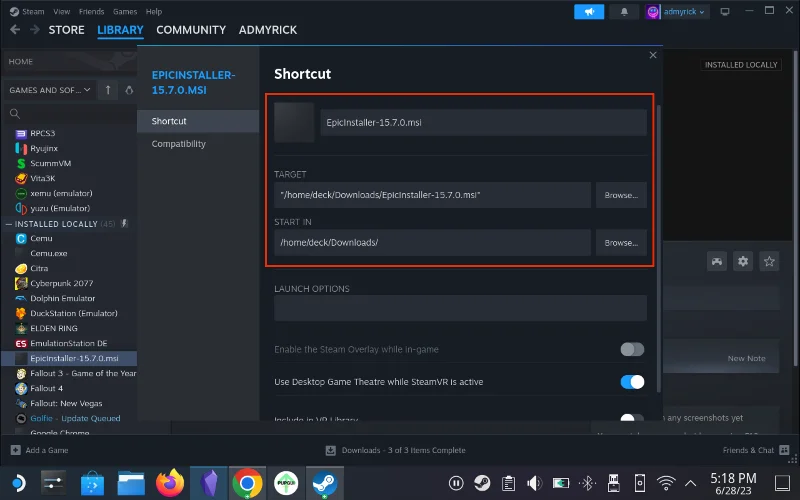This screenshot has width=800, height=500.
Task: Click the INSTALLED LOCALLY badge
Action: click(741, 65)
